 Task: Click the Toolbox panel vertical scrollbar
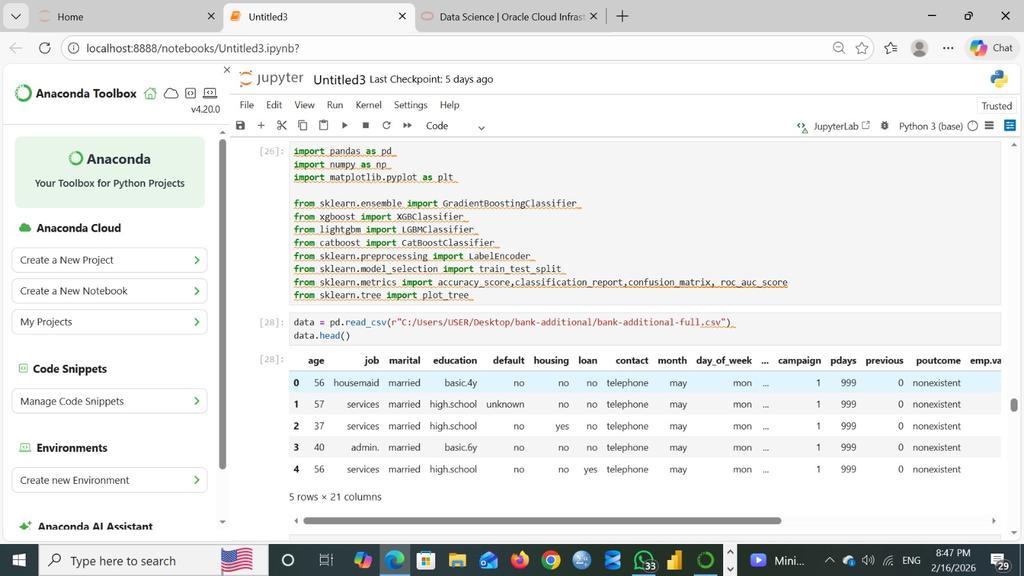point(222,304)
